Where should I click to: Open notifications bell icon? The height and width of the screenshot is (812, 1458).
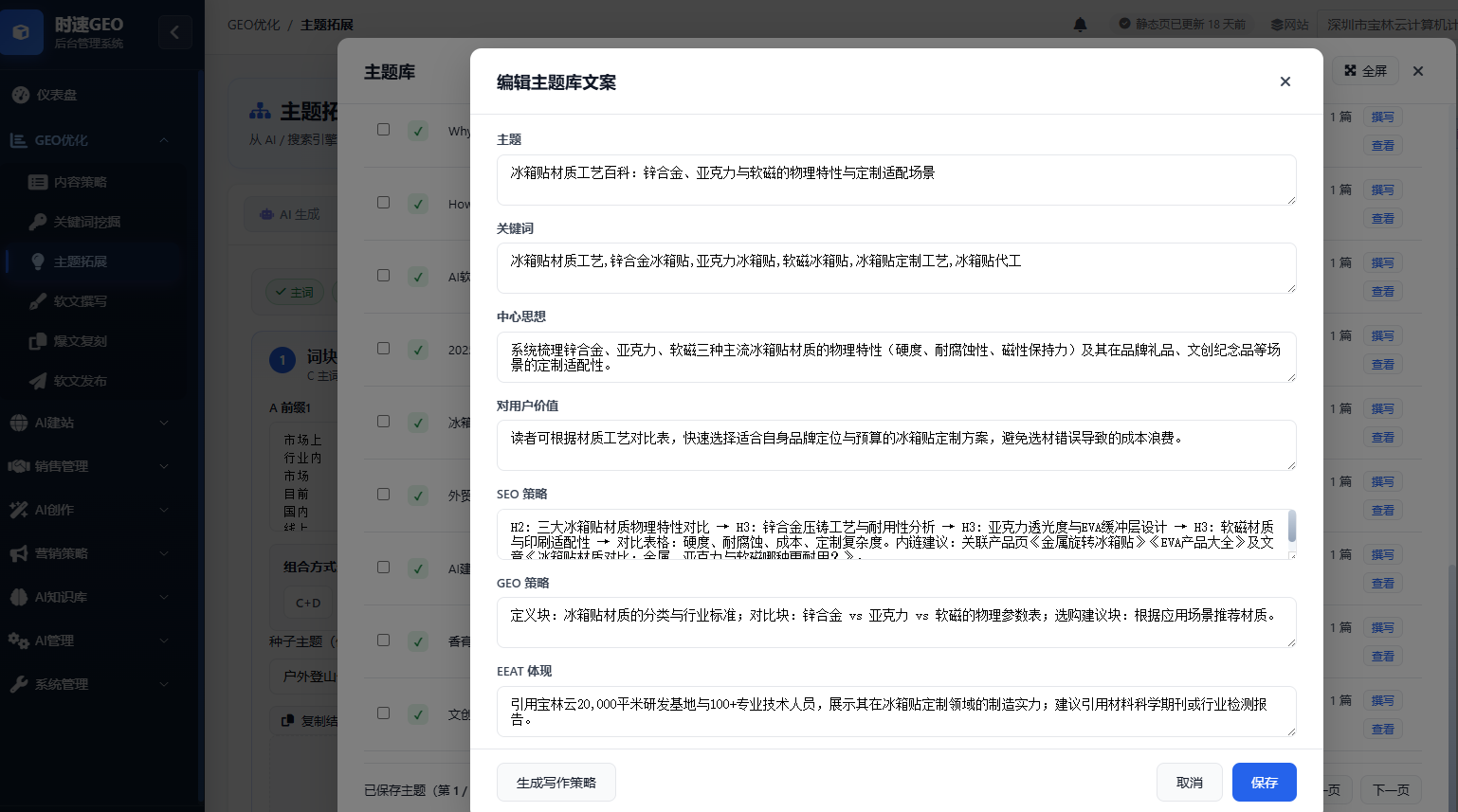1080,25
